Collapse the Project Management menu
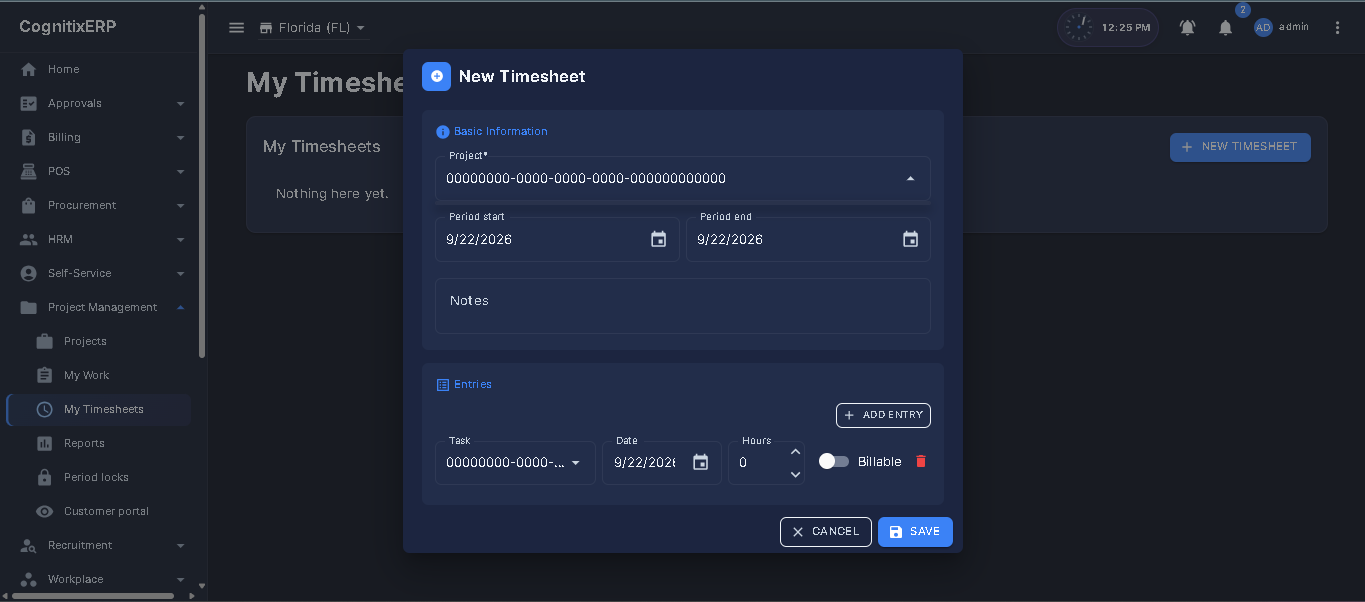Viewport: 1365px width, 602px height. (x=103, y=307)
